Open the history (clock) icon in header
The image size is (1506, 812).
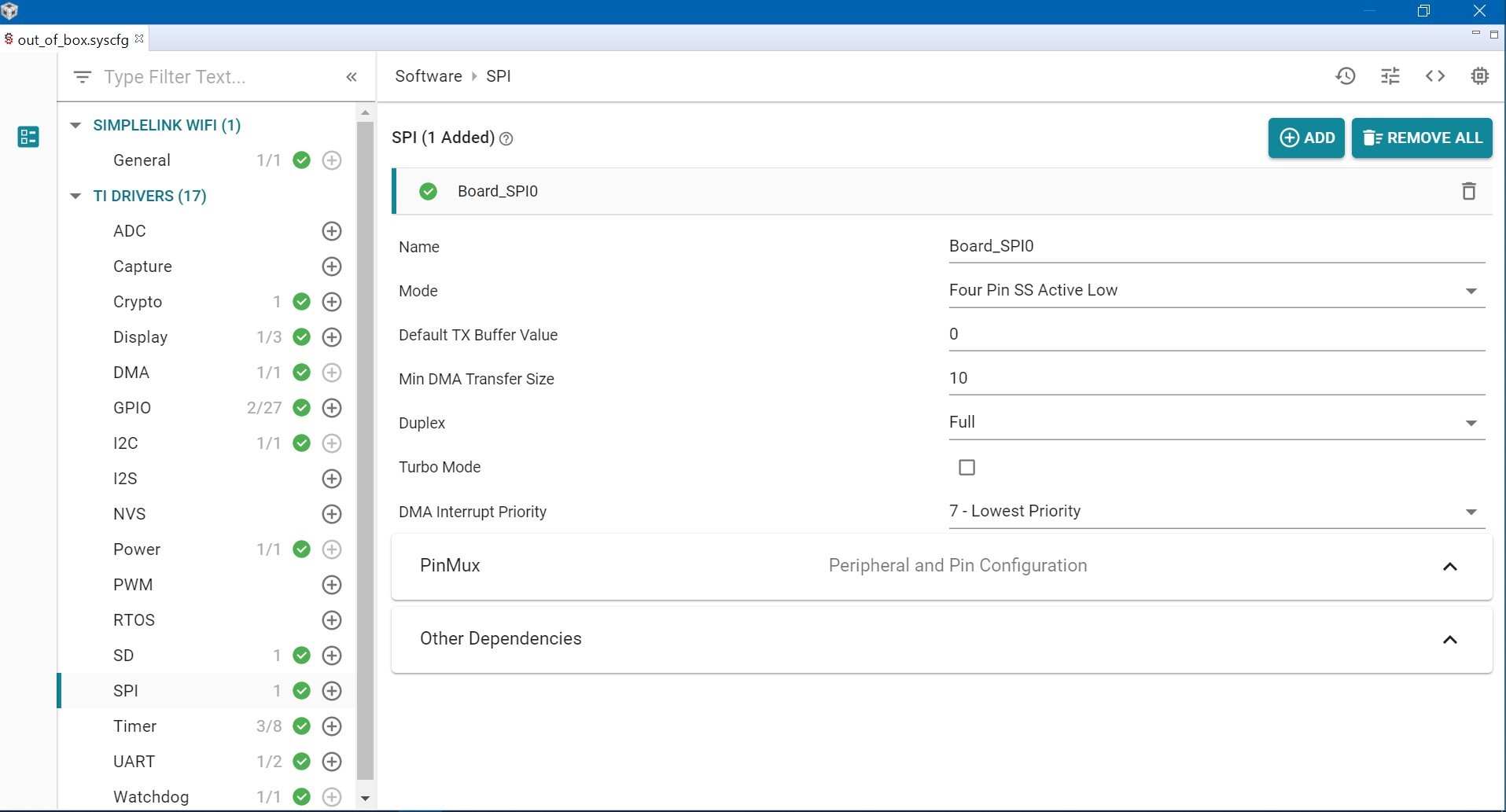pyautogui.click(x=1346, y=76)
